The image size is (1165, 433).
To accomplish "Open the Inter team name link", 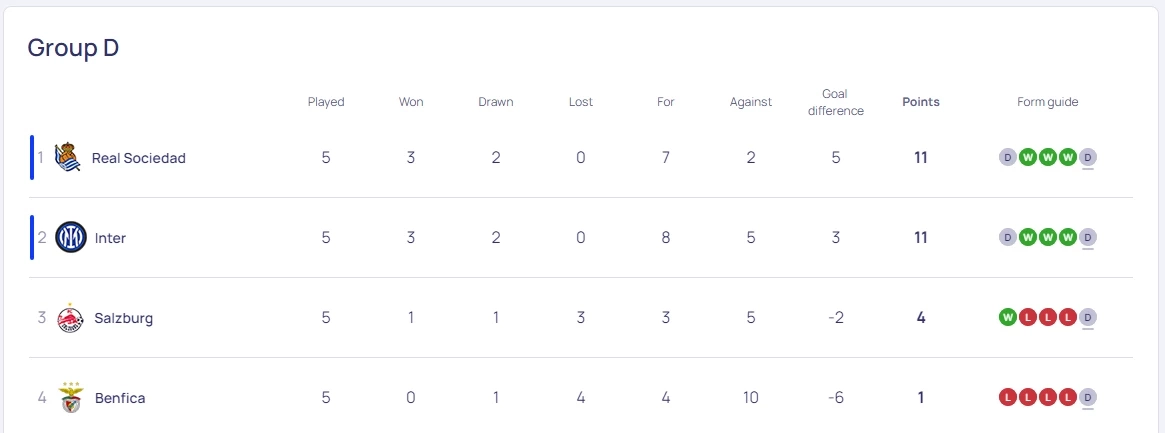I will pyautogui.click(x=110, y=238).
